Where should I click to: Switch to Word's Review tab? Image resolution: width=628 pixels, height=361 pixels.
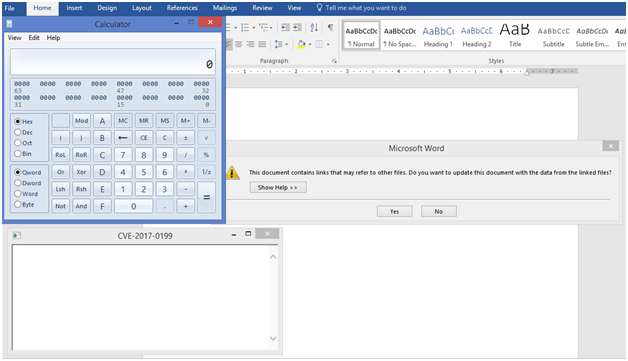pos(262,8)
